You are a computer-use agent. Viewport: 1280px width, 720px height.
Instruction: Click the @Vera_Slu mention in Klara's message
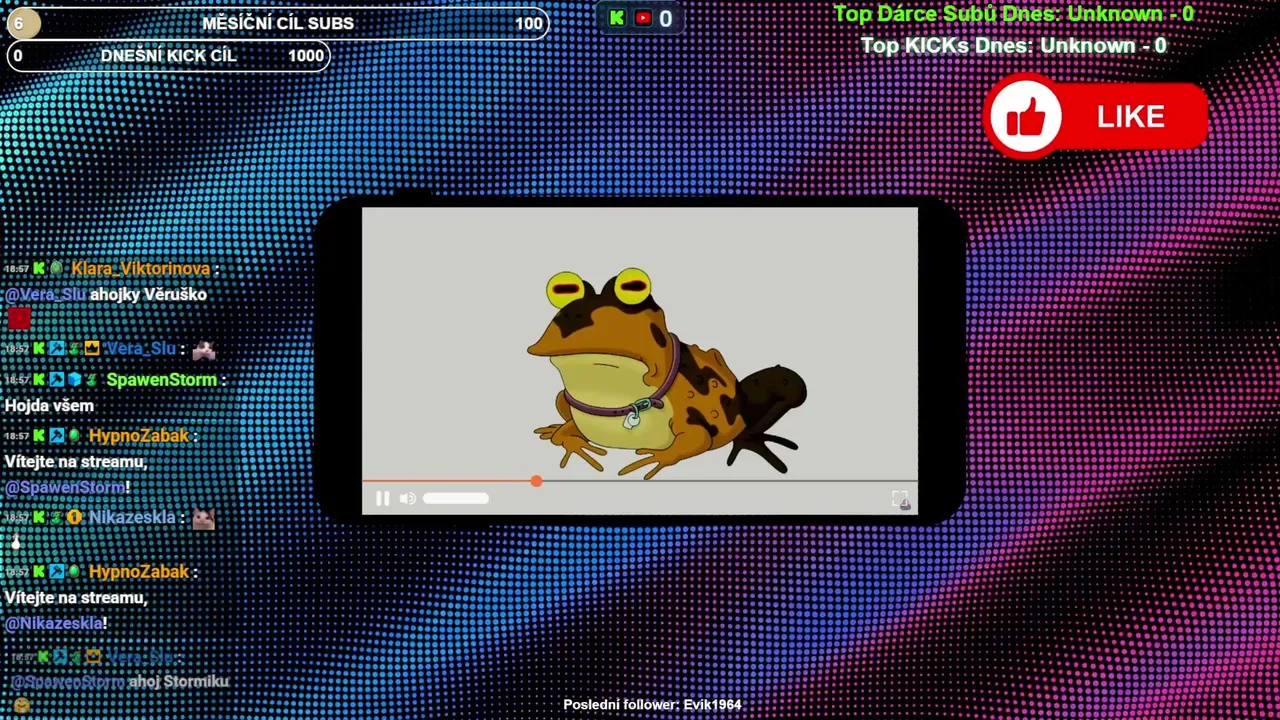click(46, 295)
